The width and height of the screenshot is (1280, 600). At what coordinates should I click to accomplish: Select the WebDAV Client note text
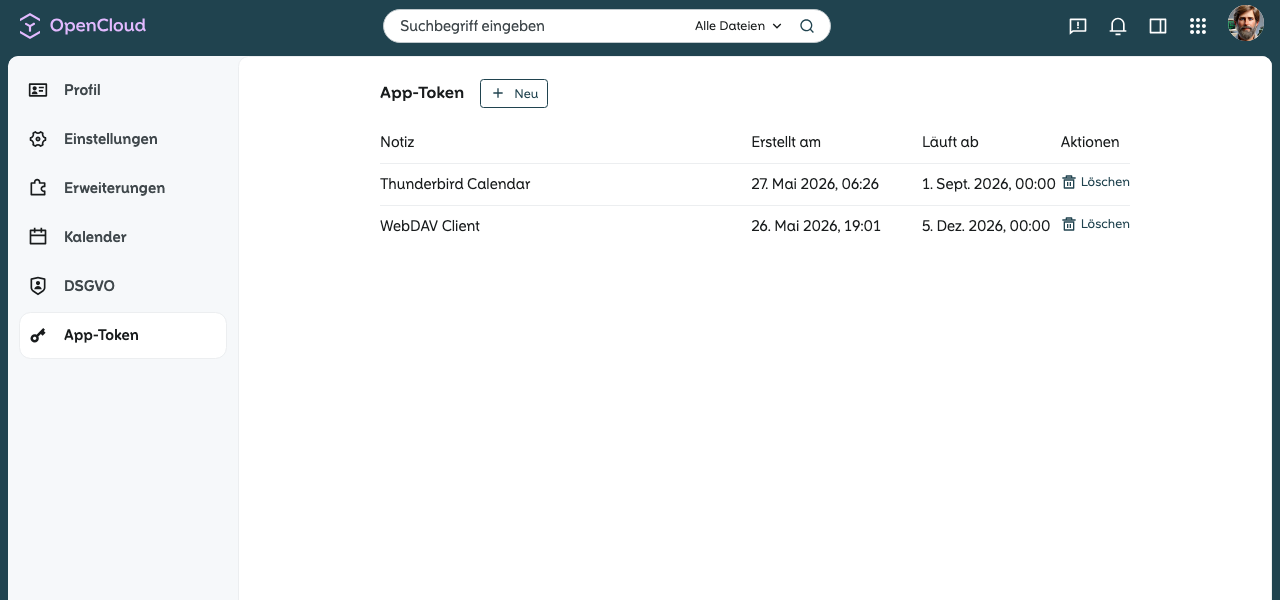430,226
